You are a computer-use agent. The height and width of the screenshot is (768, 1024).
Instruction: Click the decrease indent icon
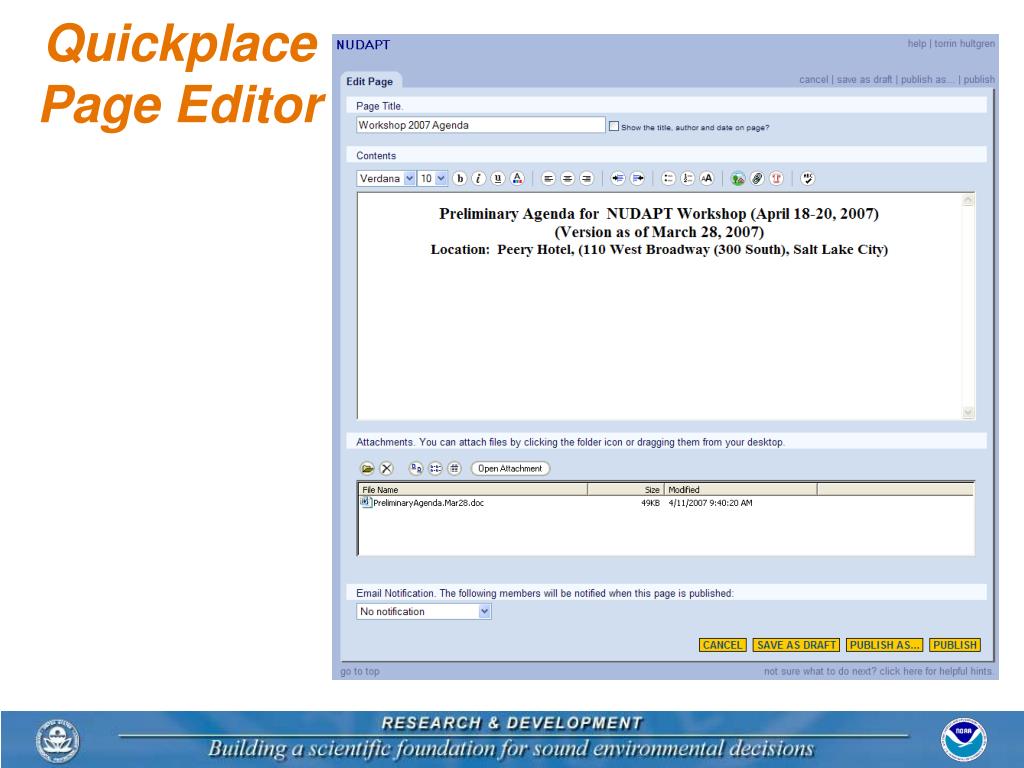pyautogui.click(x=618, y=178)
